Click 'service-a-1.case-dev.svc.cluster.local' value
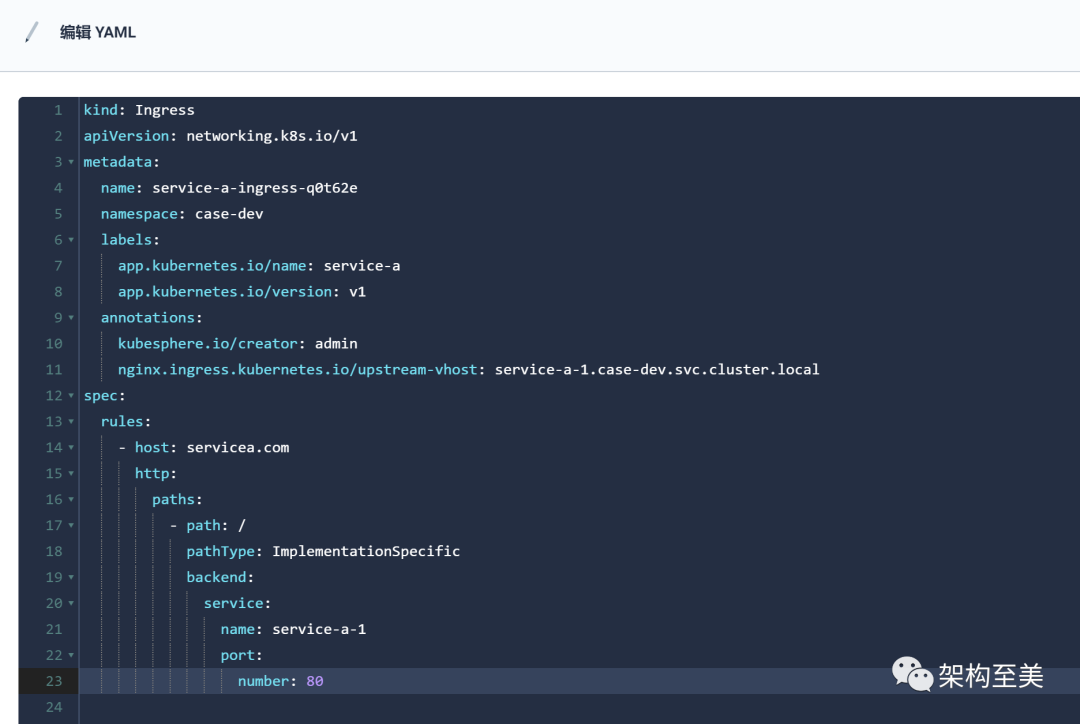Screen dimensions: 1080x724 click(x=657, y=370)
